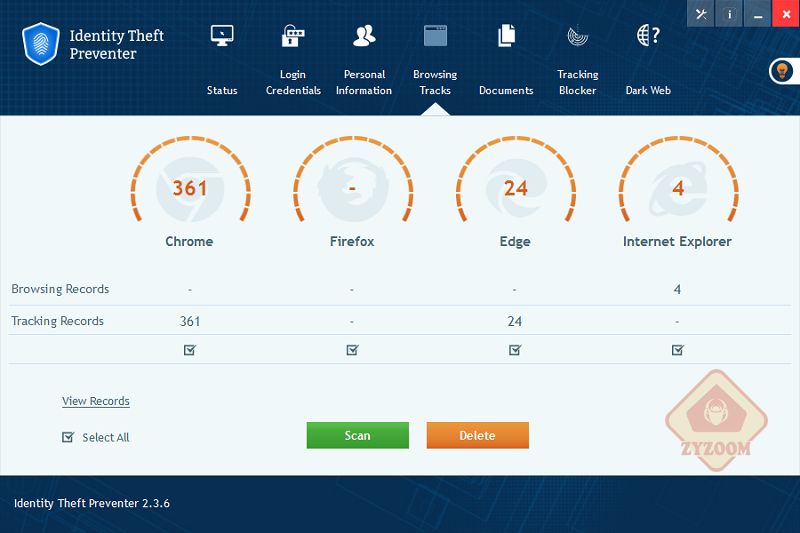Click the Chrome browser label
Viewport: 800px width, 533px height.
click(x=189, y=241)
